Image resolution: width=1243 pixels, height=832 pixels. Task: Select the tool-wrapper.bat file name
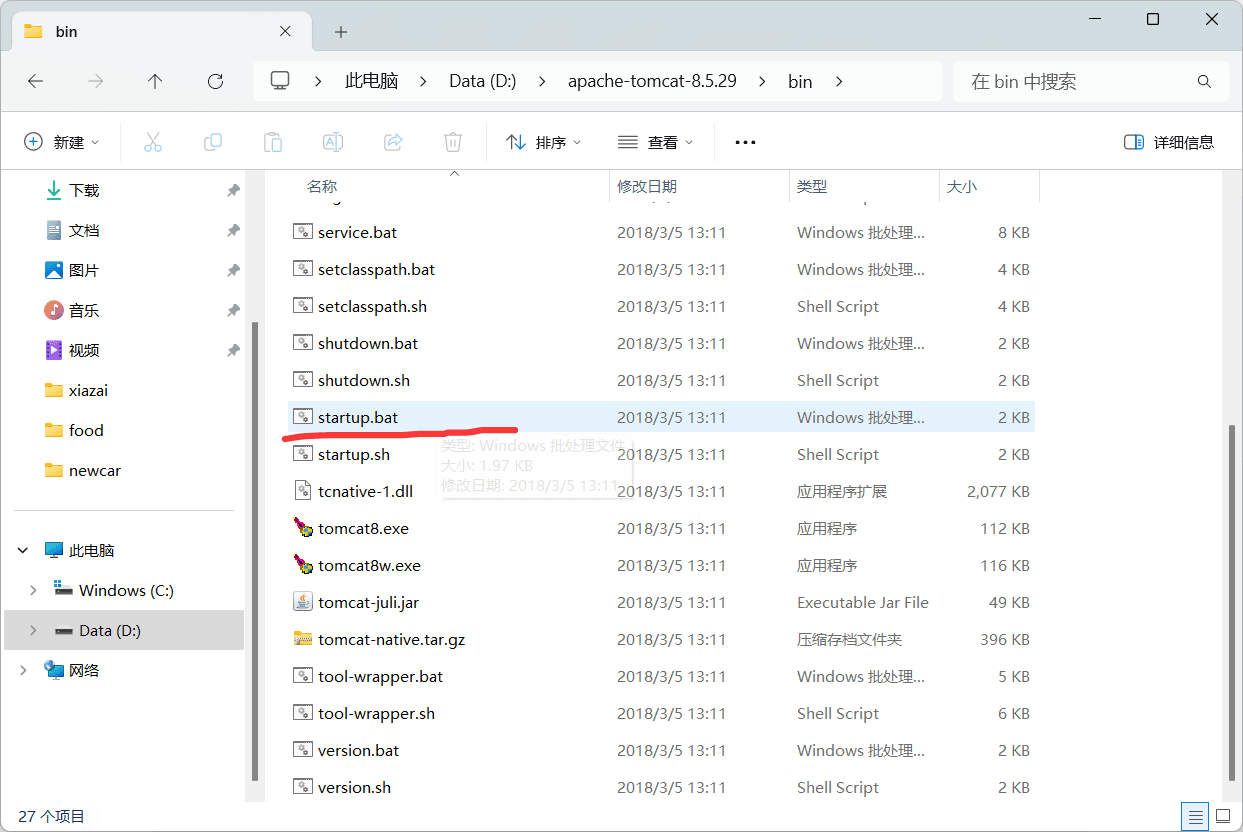(381, 676)
